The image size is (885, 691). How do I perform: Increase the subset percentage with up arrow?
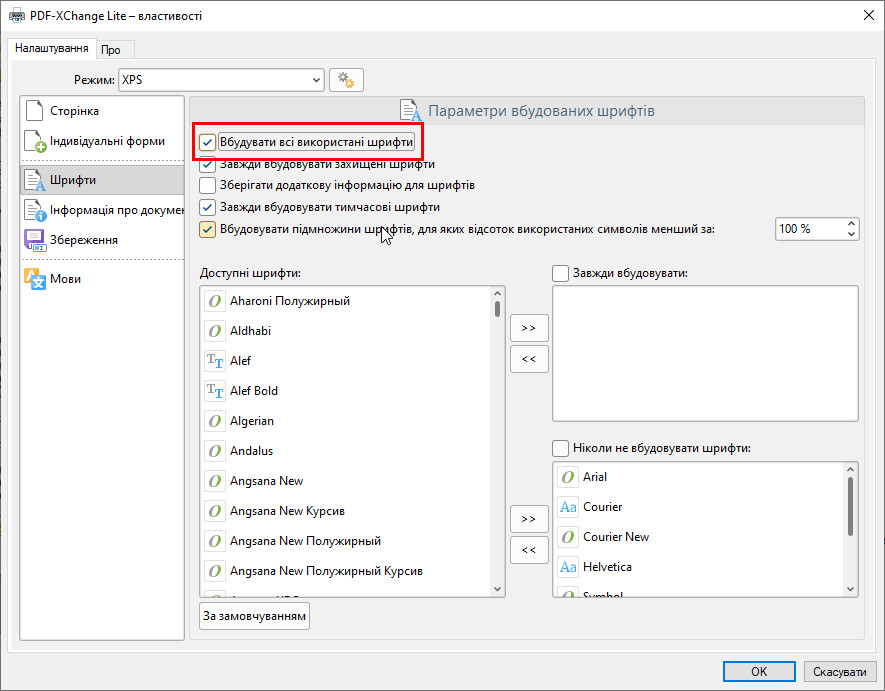point(851,224)
